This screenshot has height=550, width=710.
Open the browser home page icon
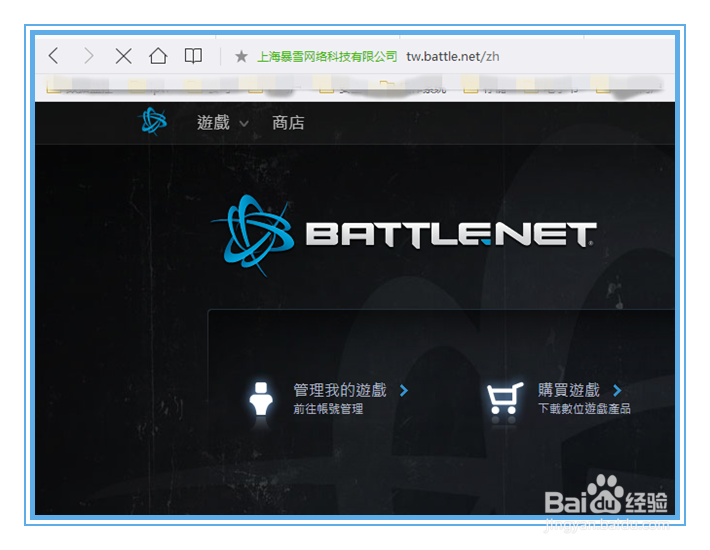point(158,56)
